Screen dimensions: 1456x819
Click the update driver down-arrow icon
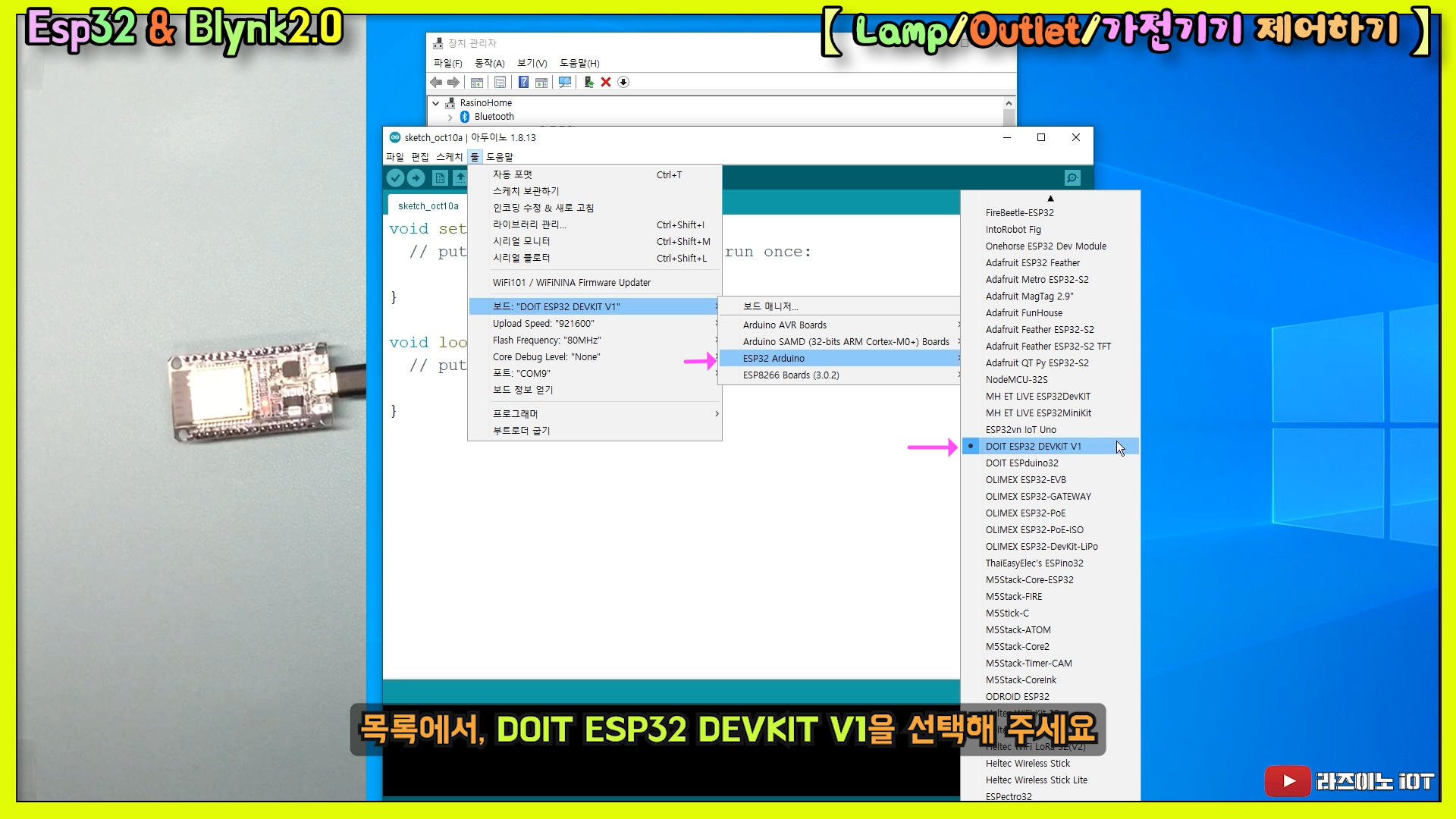tap(623, 82)
